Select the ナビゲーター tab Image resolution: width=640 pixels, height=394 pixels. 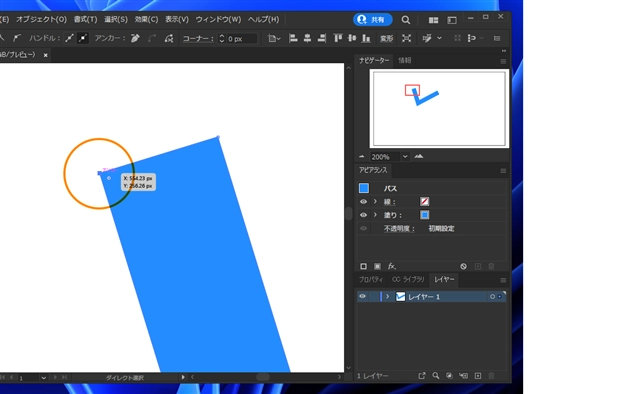(x=374, y=60)
